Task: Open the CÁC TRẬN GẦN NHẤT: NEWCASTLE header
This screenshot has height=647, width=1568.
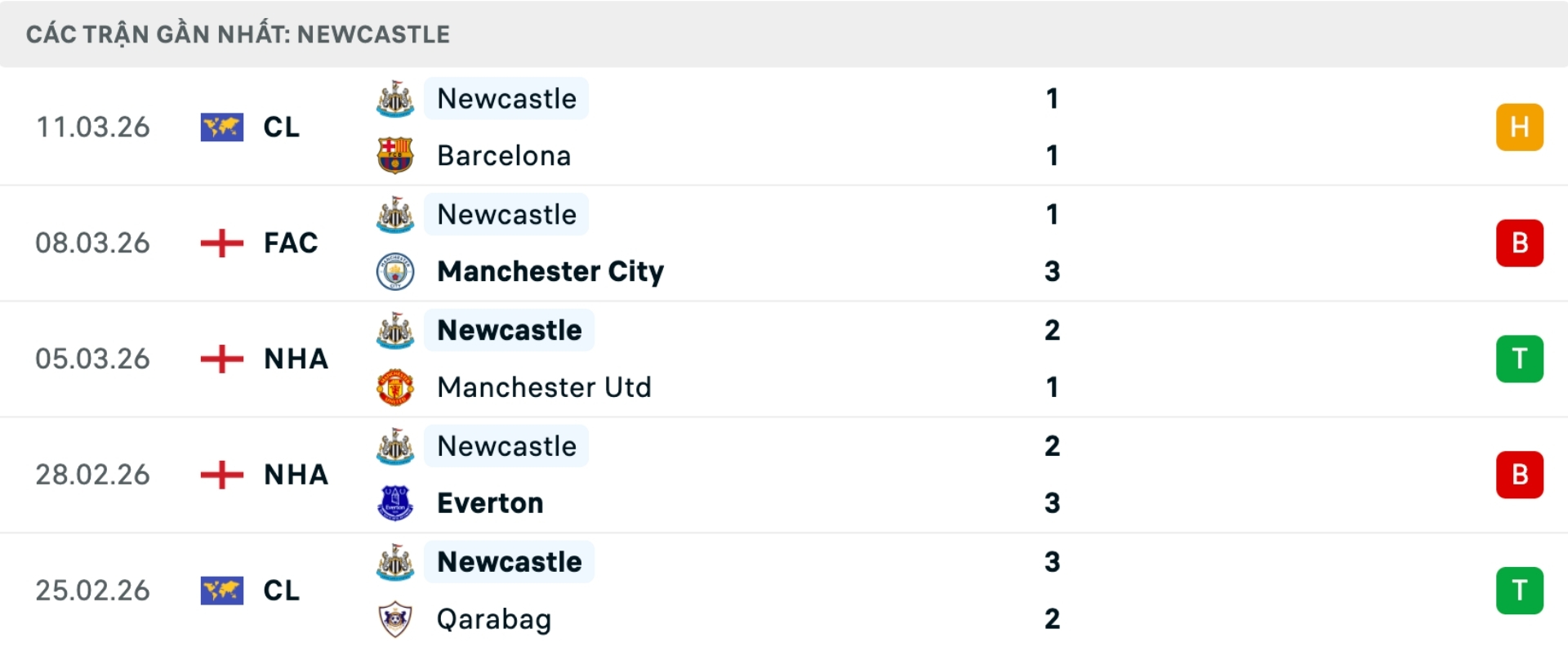Action: (237, 34)
